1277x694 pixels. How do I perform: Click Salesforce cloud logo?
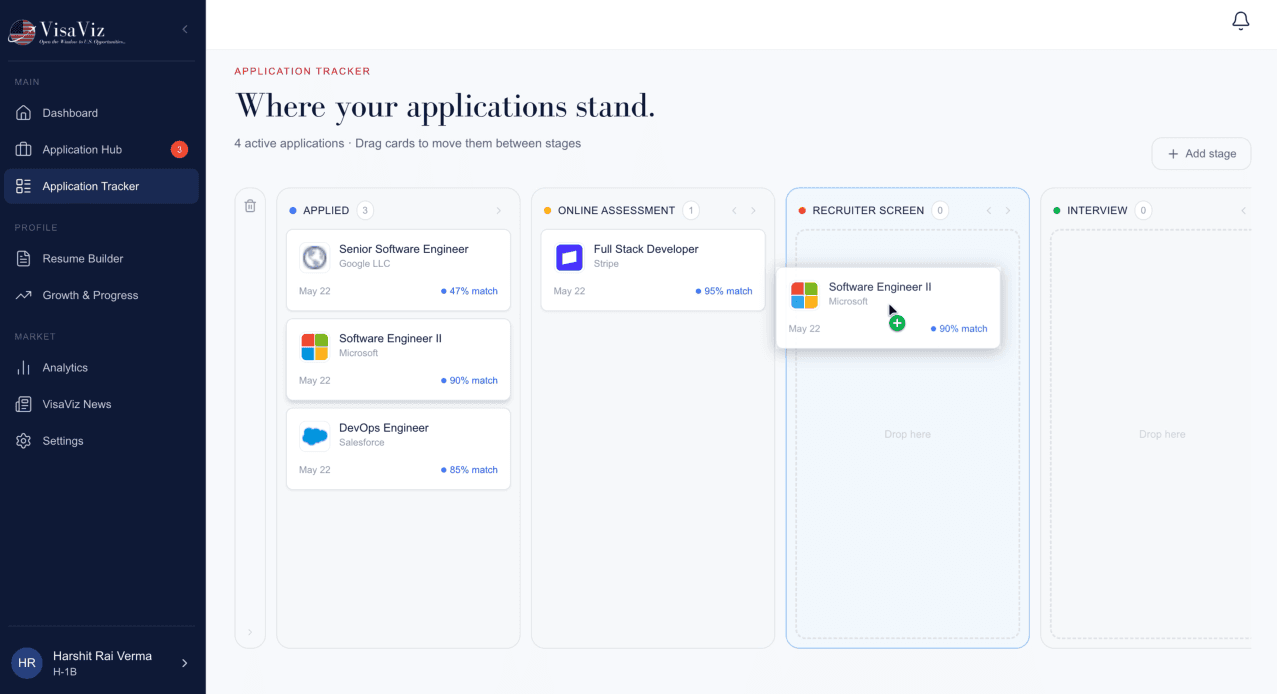(315, 436)
